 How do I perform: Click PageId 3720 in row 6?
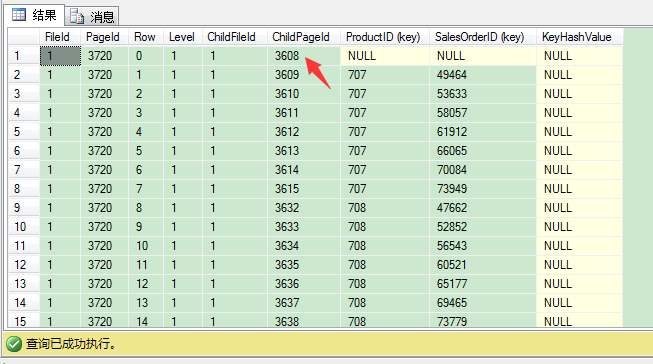coord(104,151)
